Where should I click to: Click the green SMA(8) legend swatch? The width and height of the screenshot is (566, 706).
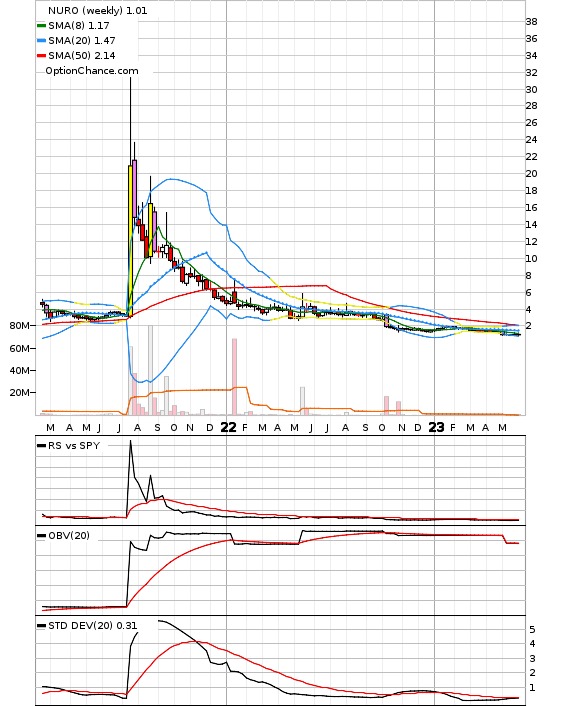click(x=41, y=26)
